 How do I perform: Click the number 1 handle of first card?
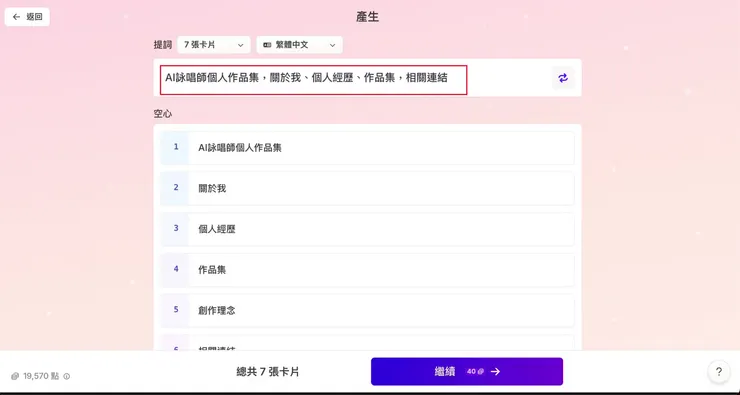coord(176,147)
